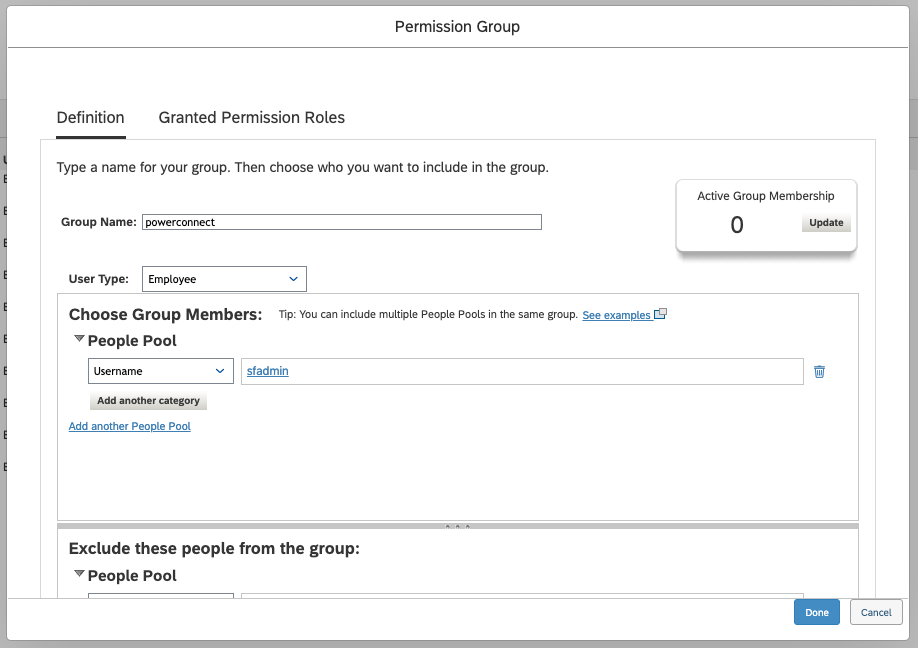Open the Add another People Pool link
The image size is (918, 648).
click(x=129, y=426)
